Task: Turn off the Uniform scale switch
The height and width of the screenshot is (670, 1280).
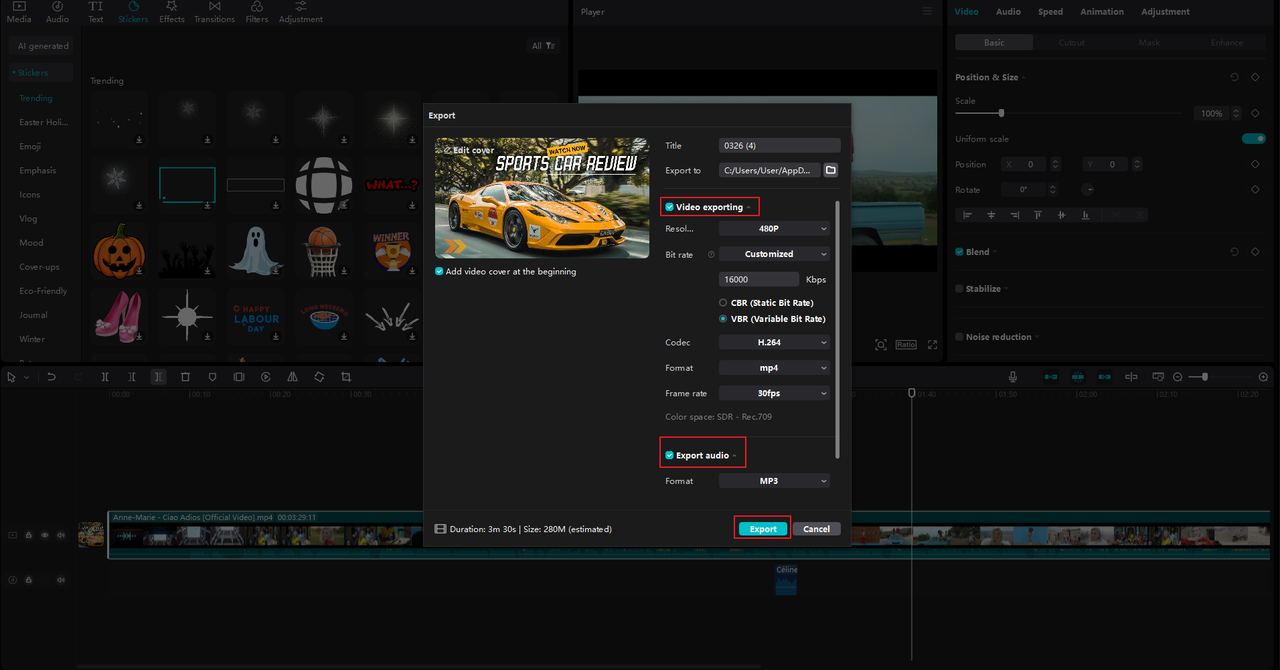Action: [x=1253, y=139]
